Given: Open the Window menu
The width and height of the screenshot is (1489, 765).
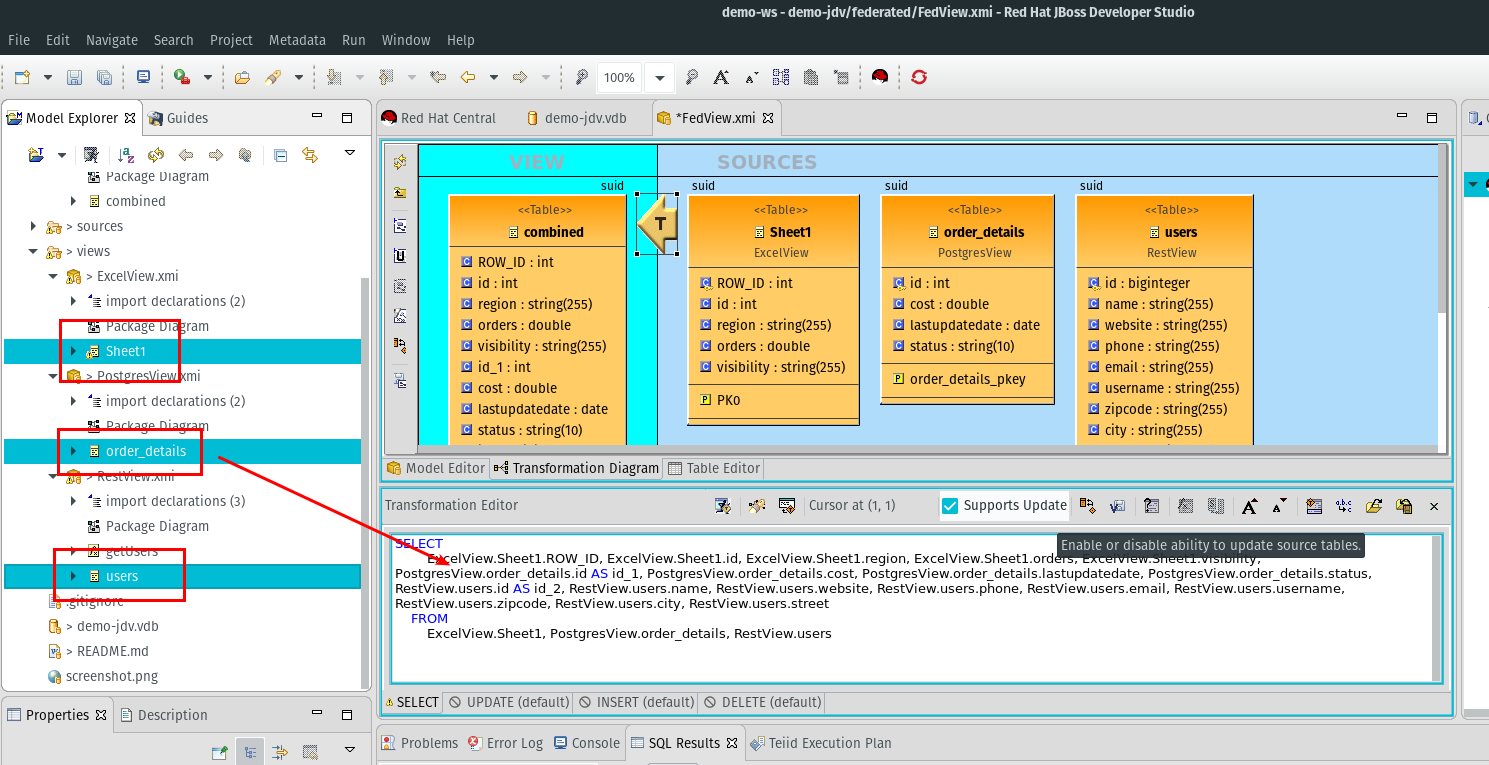Looking at the screenshot, I should click(x=406, y=40).
